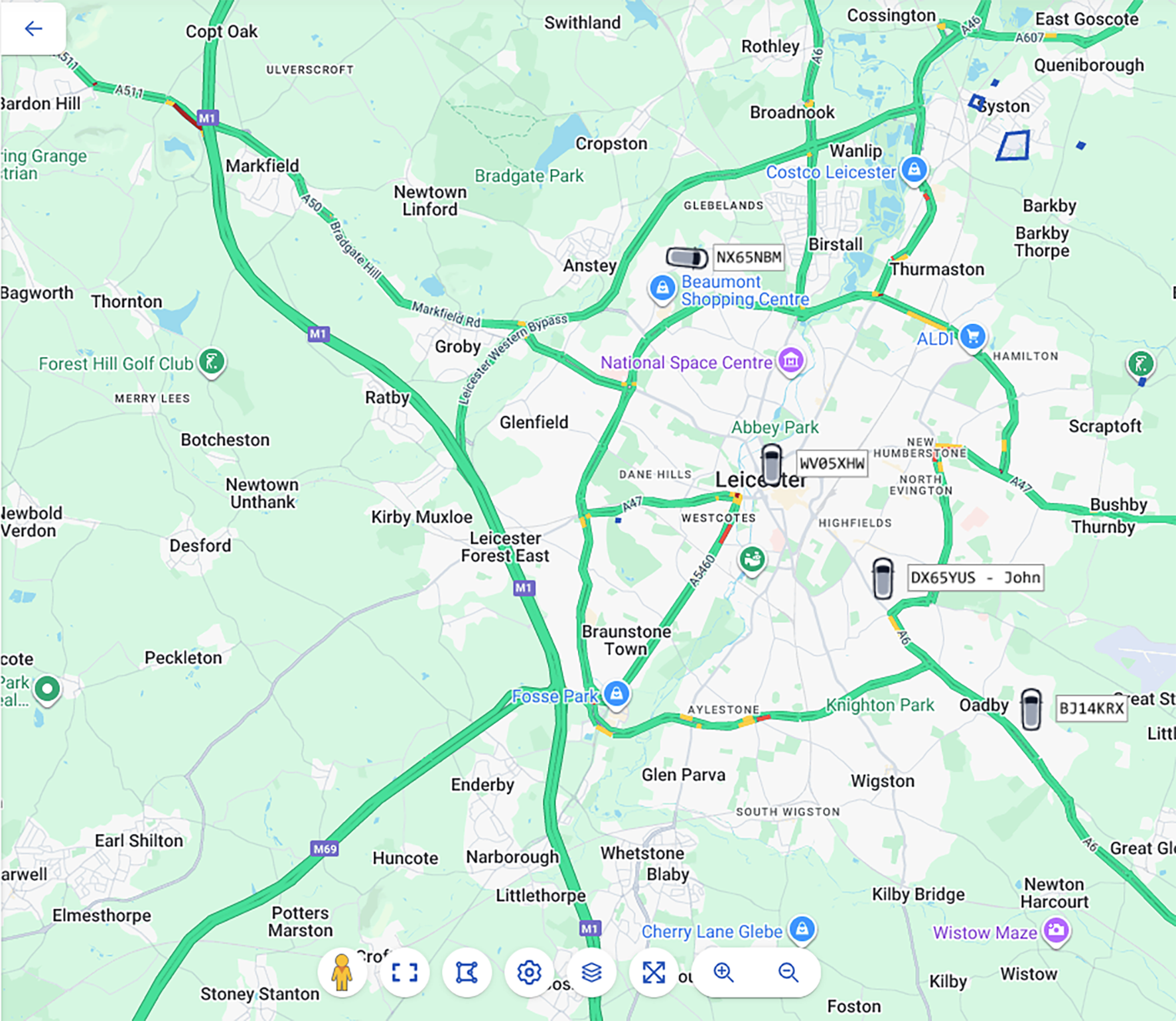
Task: Select vehicle NX65NBM label
Action: (749, 257)
